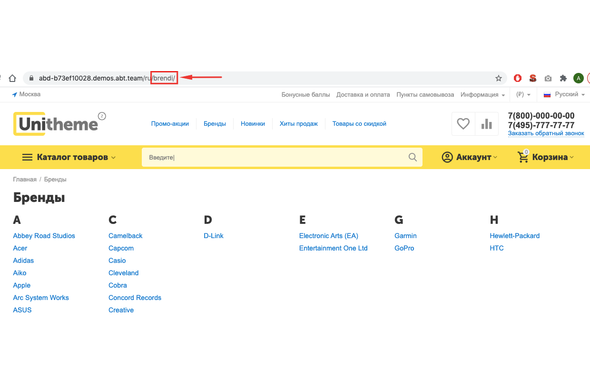The image size is (590, 391).
Task: Open the Acer brand link
Action: point(20,248)
